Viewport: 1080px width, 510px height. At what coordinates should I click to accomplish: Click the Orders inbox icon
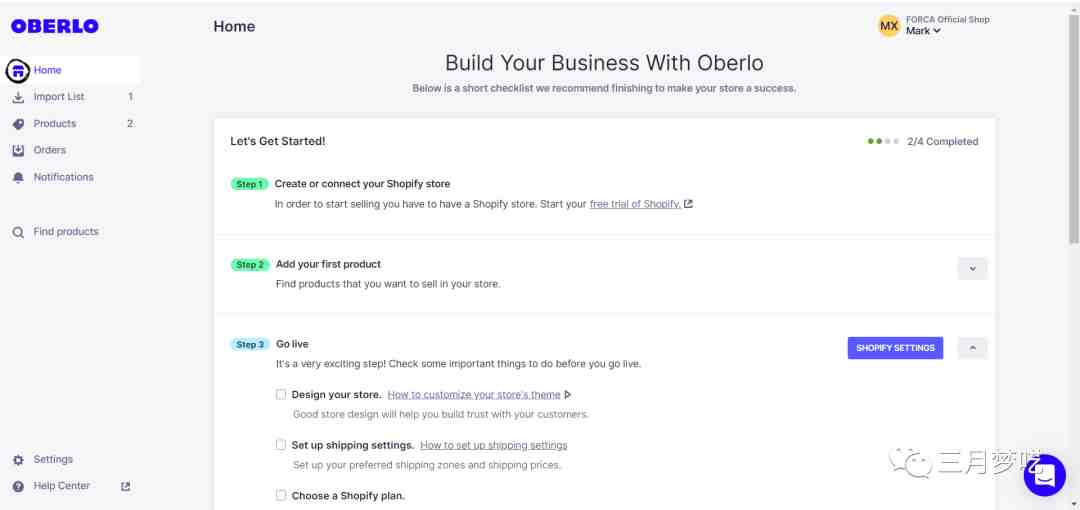pos(18,150)
